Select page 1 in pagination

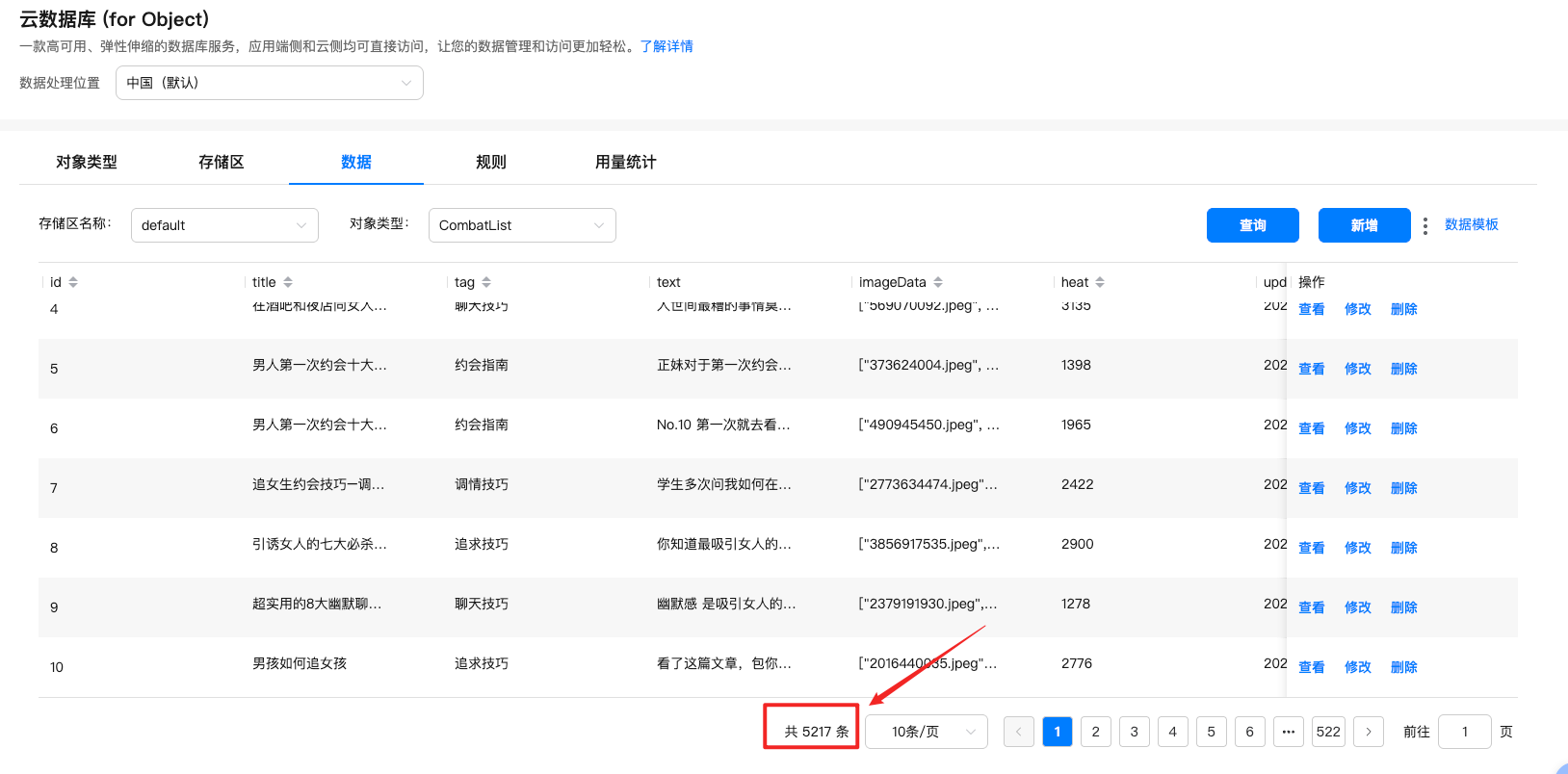tap(1058, 732)
